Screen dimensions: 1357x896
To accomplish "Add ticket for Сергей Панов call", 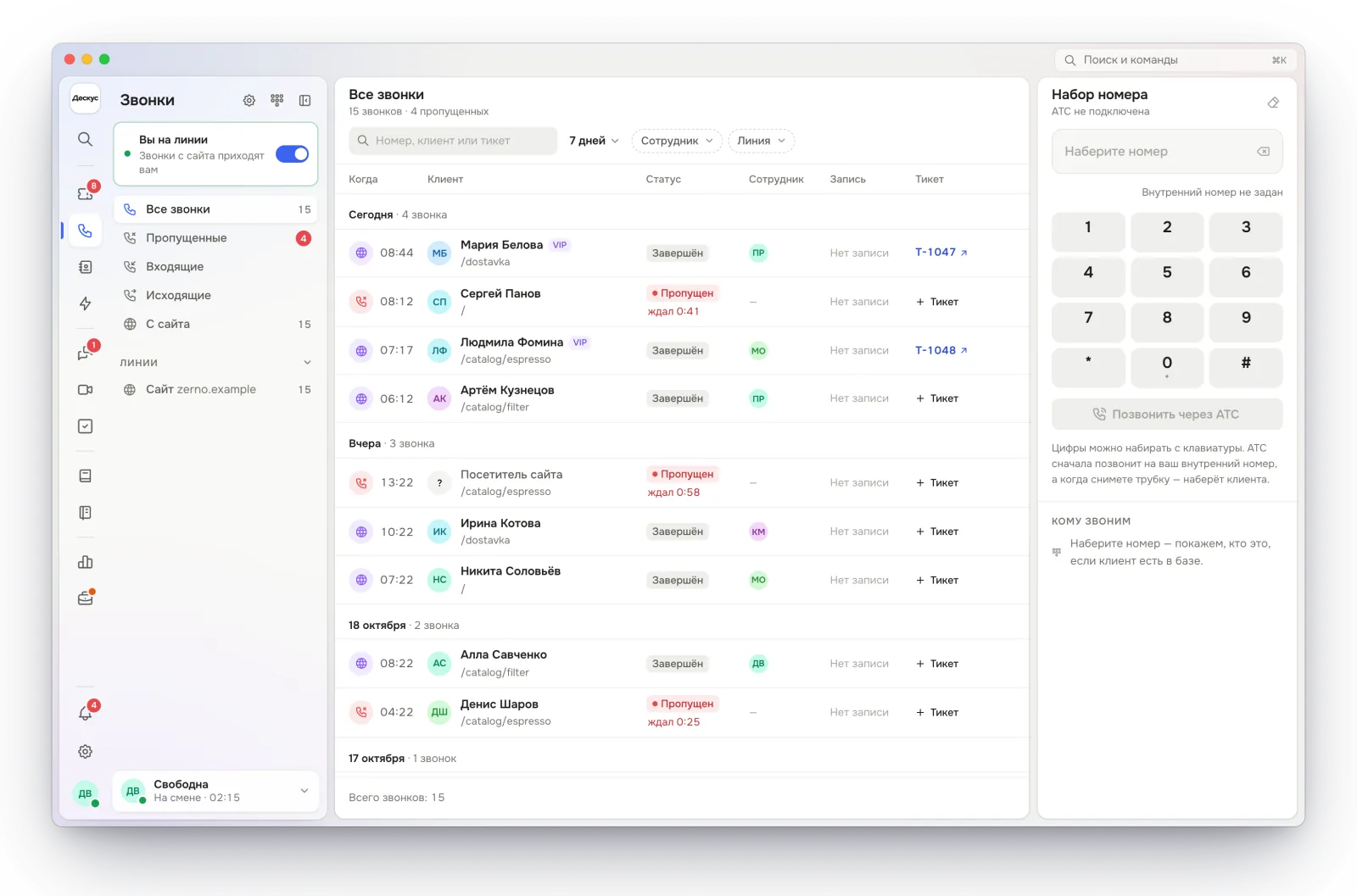I will coord(937,302).
